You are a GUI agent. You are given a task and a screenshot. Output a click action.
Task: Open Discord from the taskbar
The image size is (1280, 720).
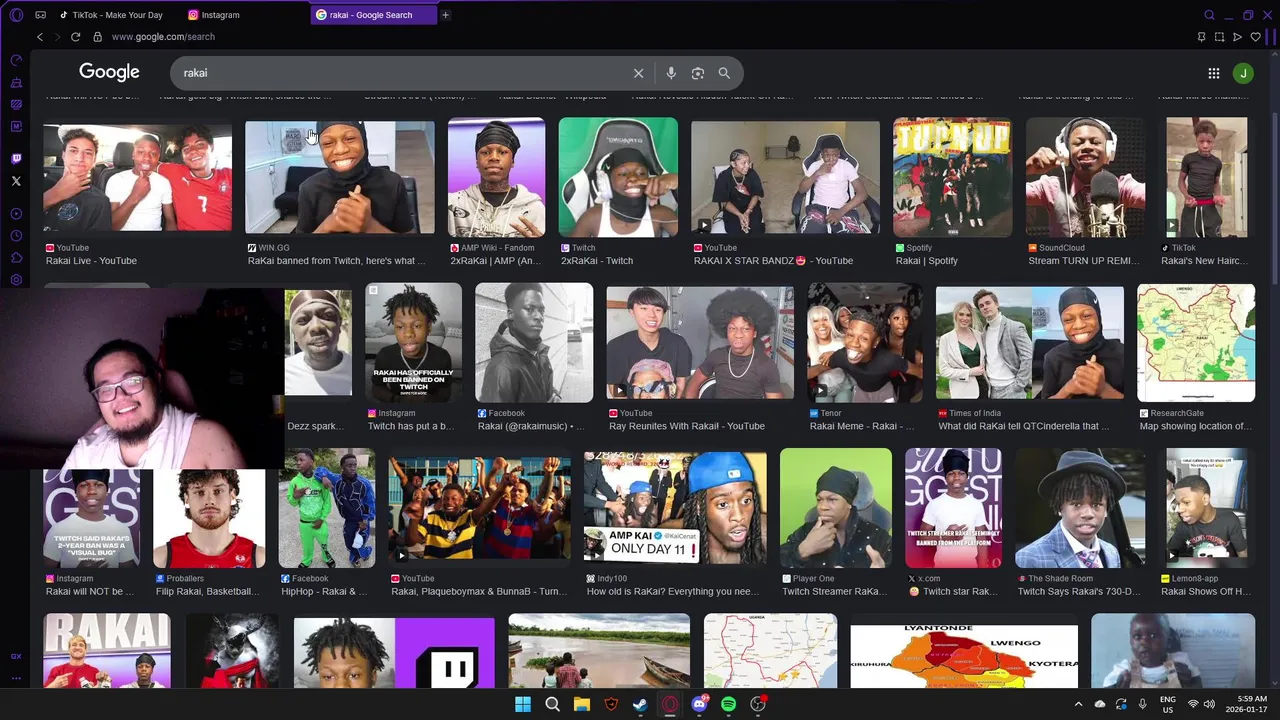(699, 704)
